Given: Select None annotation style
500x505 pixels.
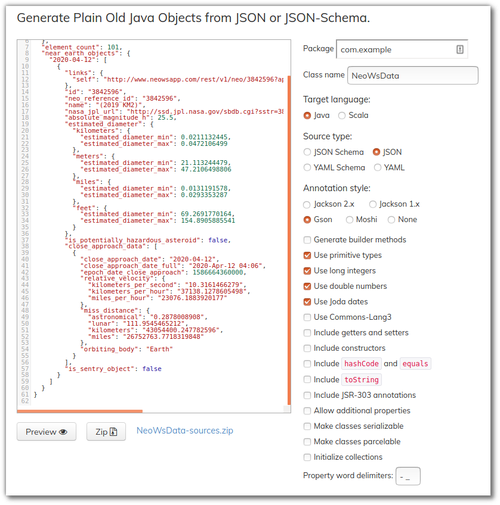Looking at the screenshot, I should coord(391,220).
